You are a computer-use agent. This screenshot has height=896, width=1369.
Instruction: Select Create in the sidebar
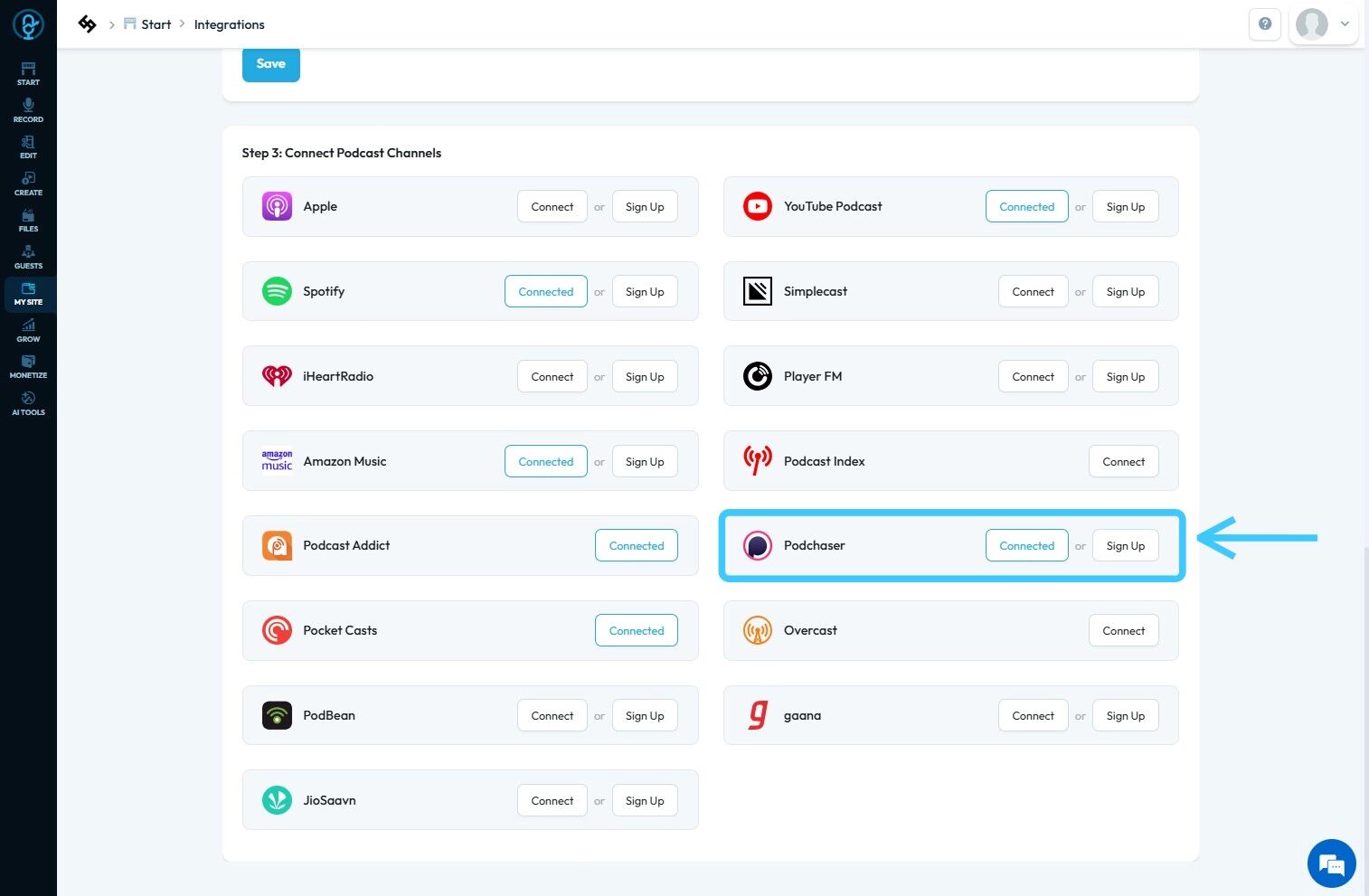click(x=28, y=184)
